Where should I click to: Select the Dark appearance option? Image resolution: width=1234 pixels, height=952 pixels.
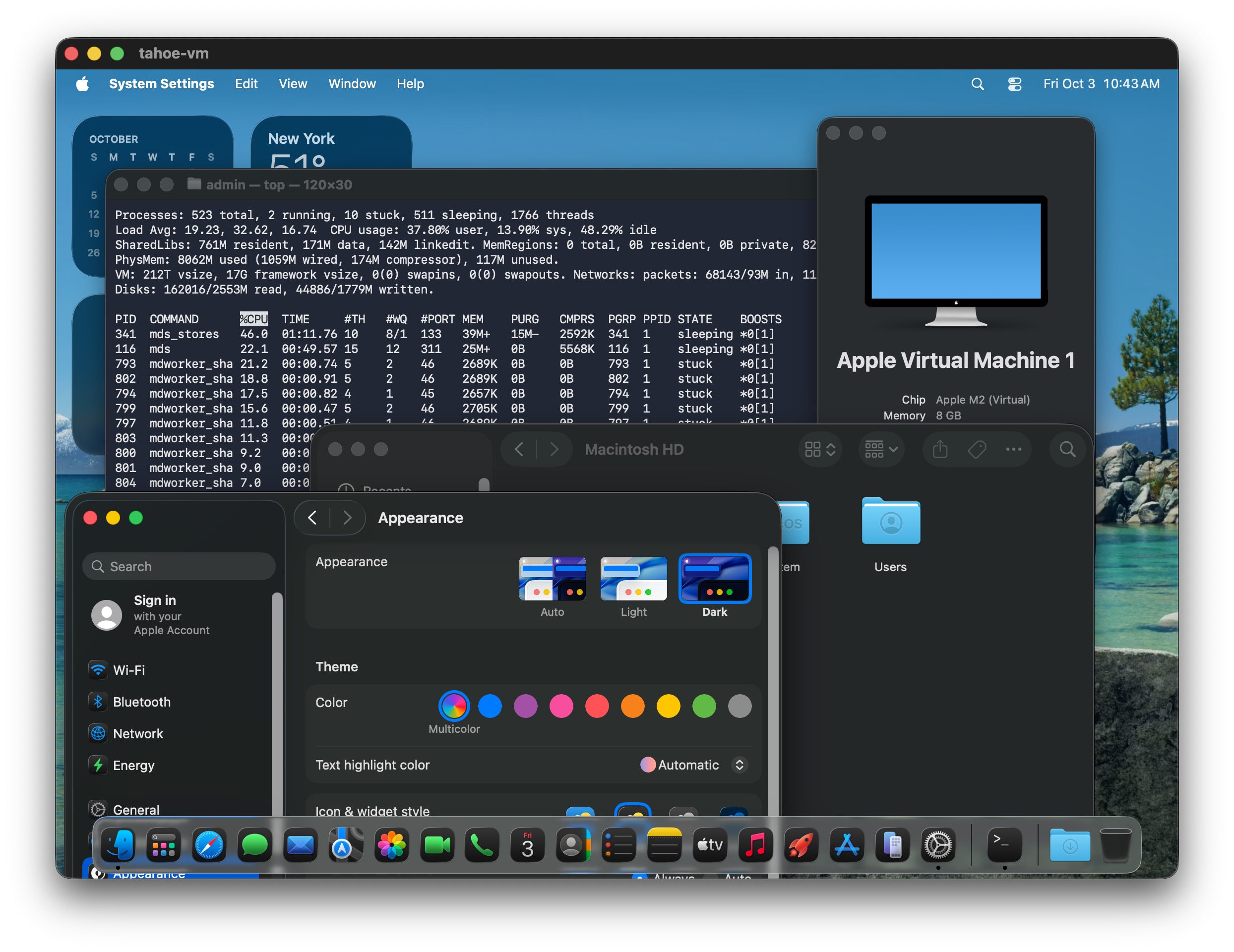pyautogui.click(x=715, y=579)
